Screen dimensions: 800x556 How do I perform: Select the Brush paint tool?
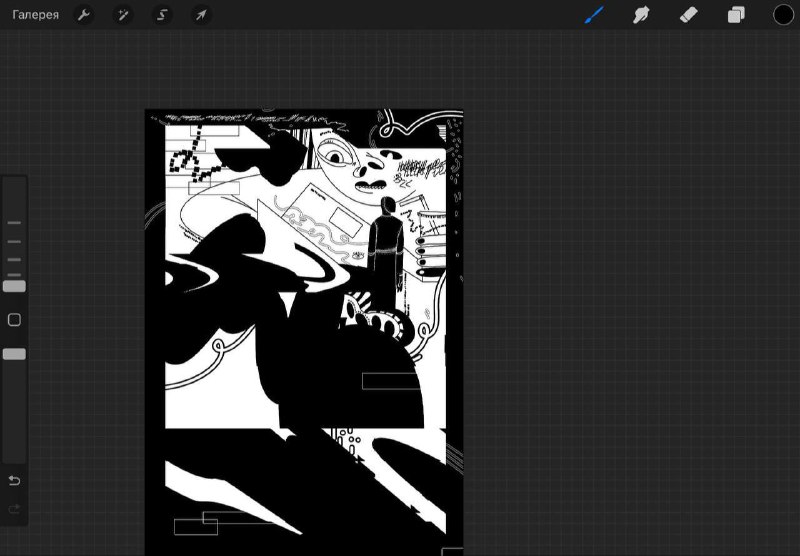point(594,15)
